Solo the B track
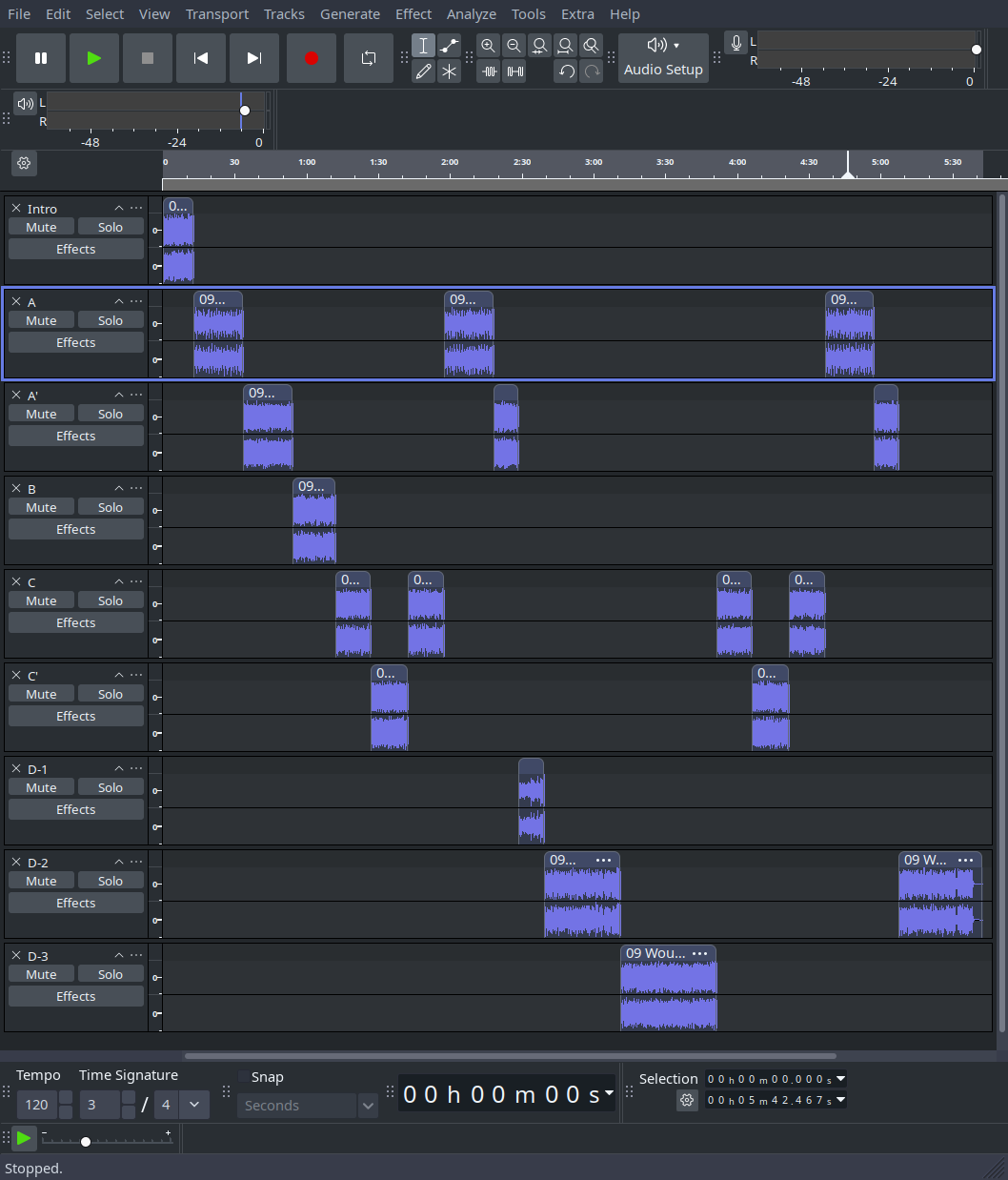The height and width of the screenshot is (1180, 1008). pos(111,507)
